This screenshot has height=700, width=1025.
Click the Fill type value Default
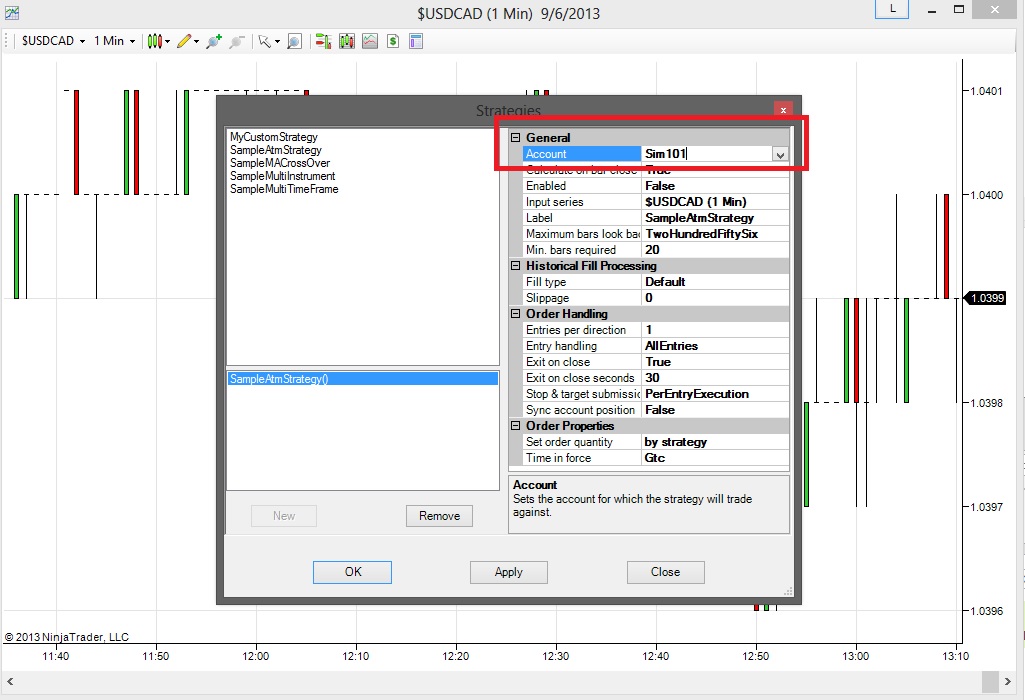716,282
